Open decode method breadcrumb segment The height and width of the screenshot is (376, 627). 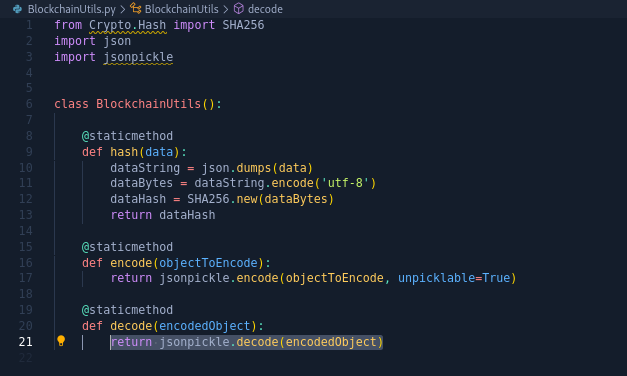click(265, 9)
